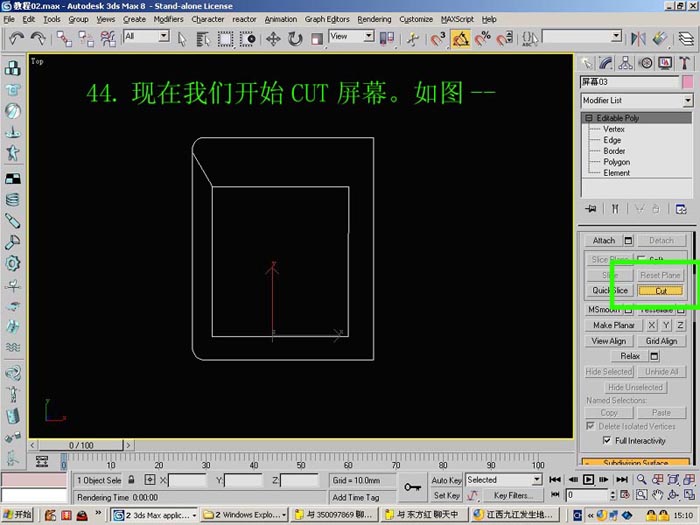Click the Make Planar button
The width and height of the screenshot is (700, 525).
(x=613, y=325)
